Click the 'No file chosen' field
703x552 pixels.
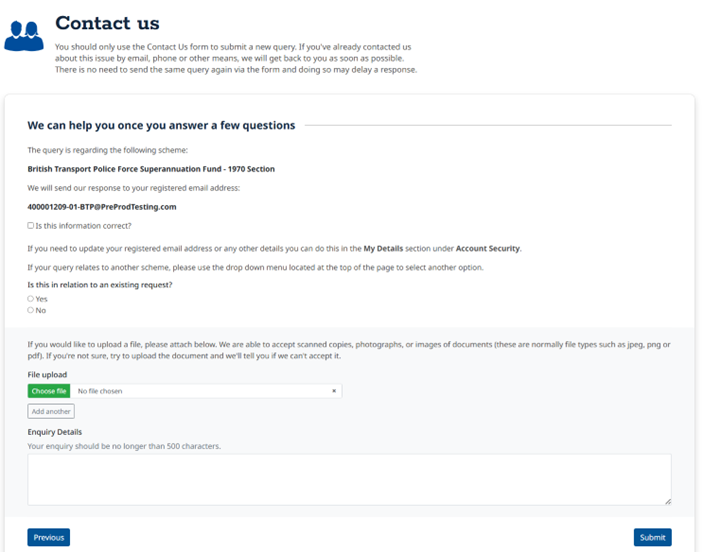point(200,391)
